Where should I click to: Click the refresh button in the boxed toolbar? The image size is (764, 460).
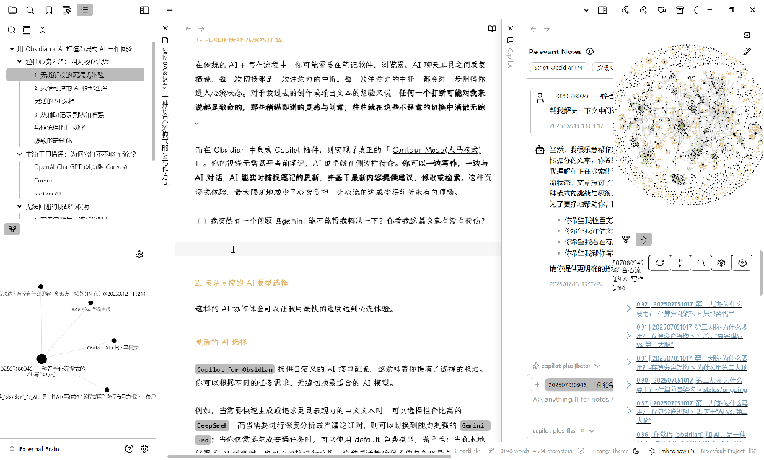tap(660, 263)
